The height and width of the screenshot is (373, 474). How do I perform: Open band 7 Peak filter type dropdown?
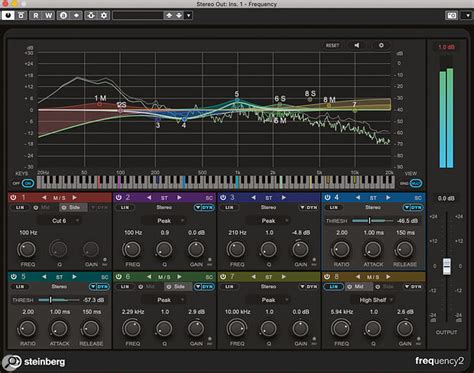point(268,300)
